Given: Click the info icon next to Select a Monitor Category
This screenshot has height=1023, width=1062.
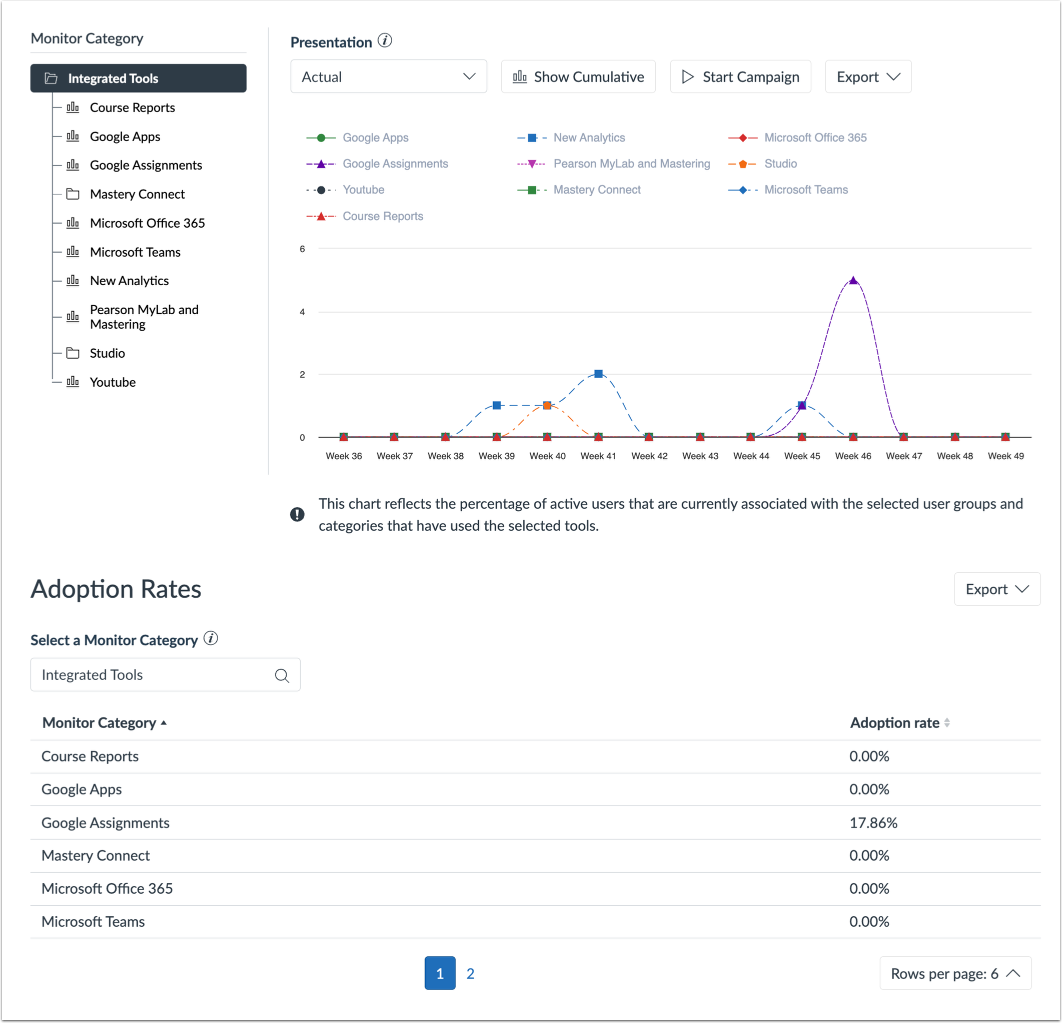Looking at the screenshot, I should (x=211, y=638).
